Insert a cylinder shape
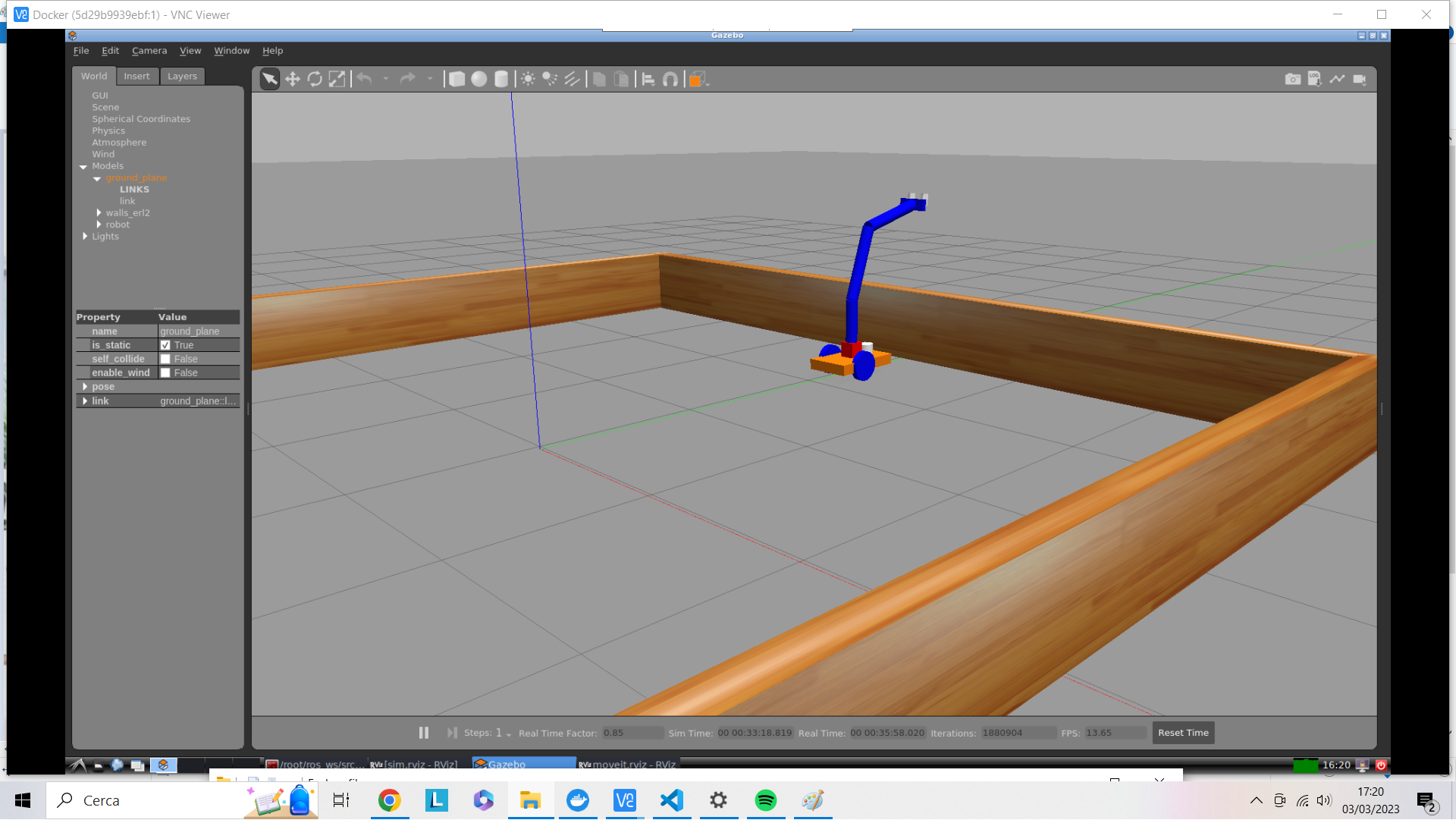 (501, 79)
